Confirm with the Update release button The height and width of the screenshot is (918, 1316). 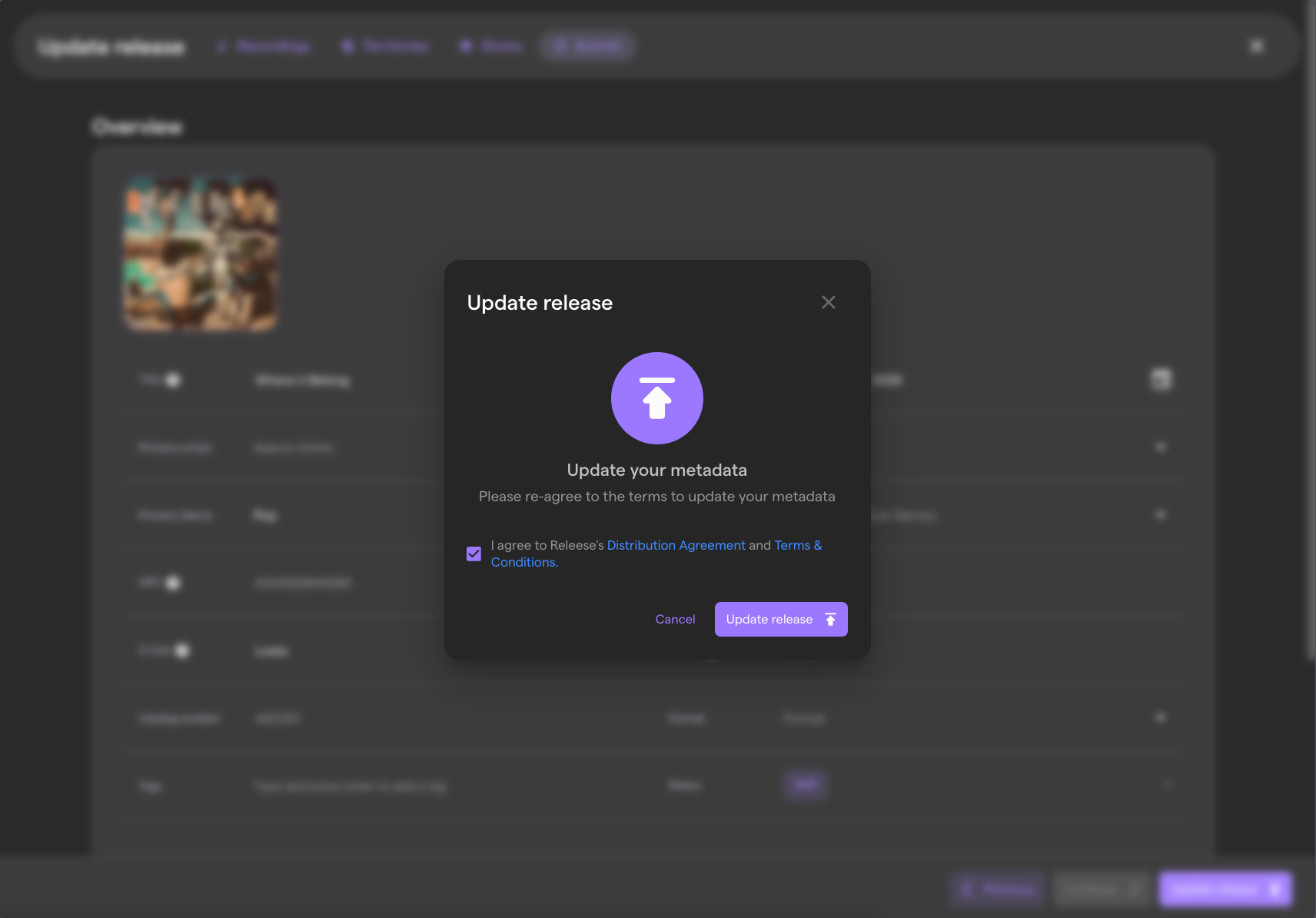tap(781, 619)
